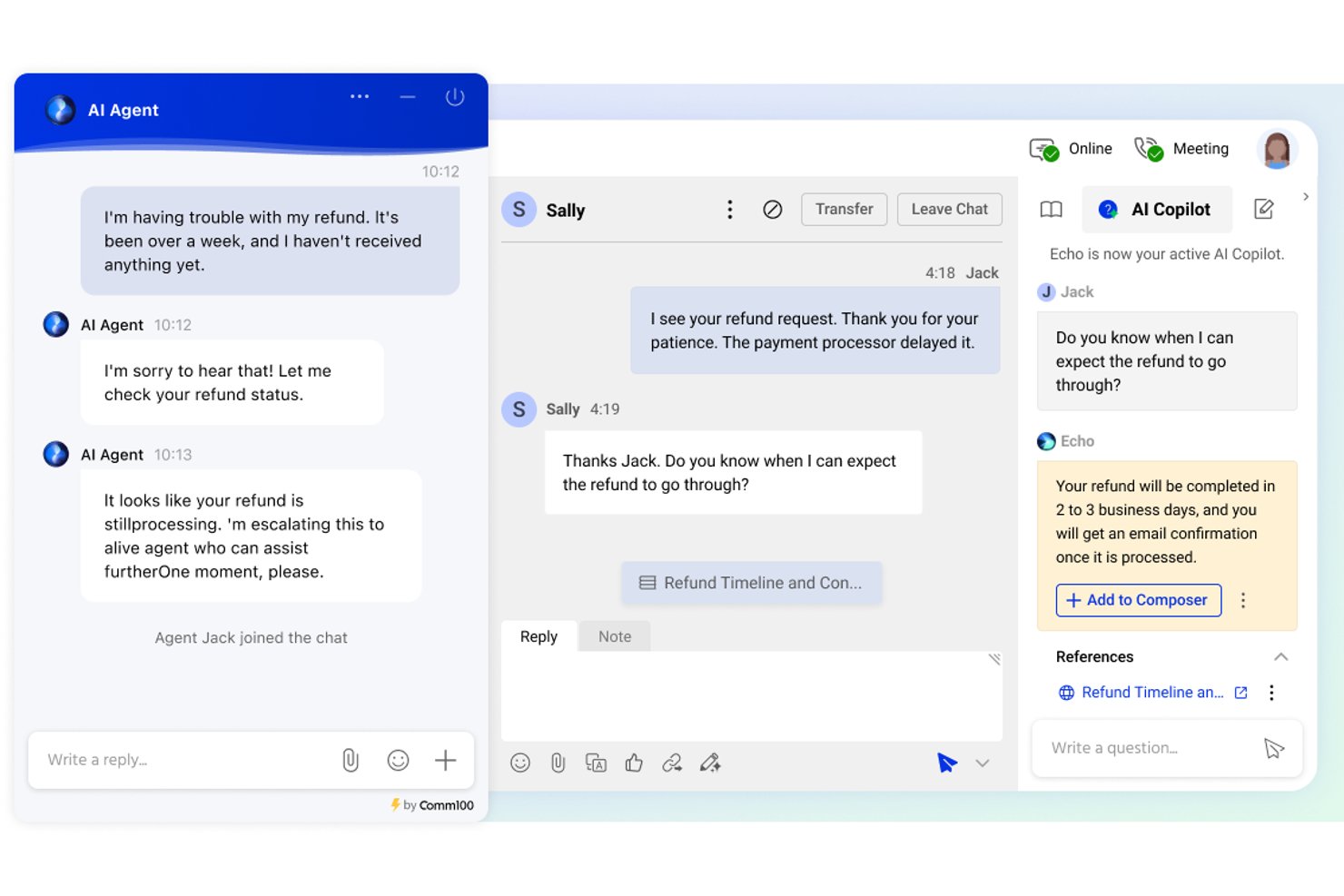This screenshot has width=1344, height=896.
Task: Click Add to Composer button
Action: coord(1138,600)
